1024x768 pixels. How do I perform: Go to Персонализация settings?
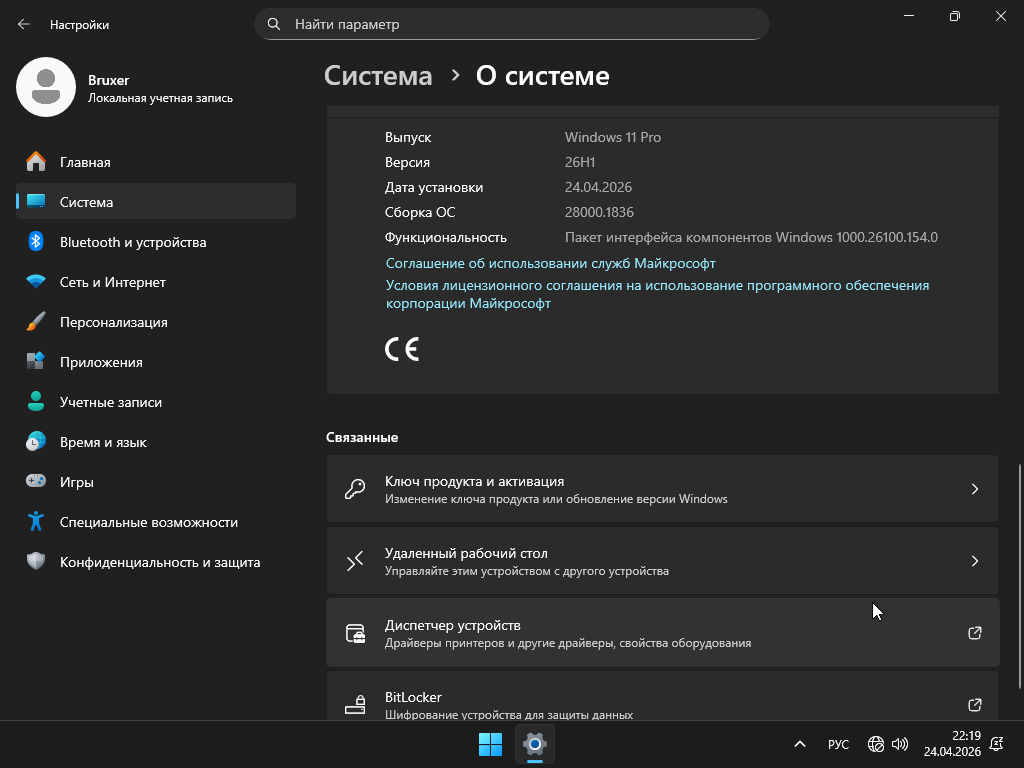(113, 322)
